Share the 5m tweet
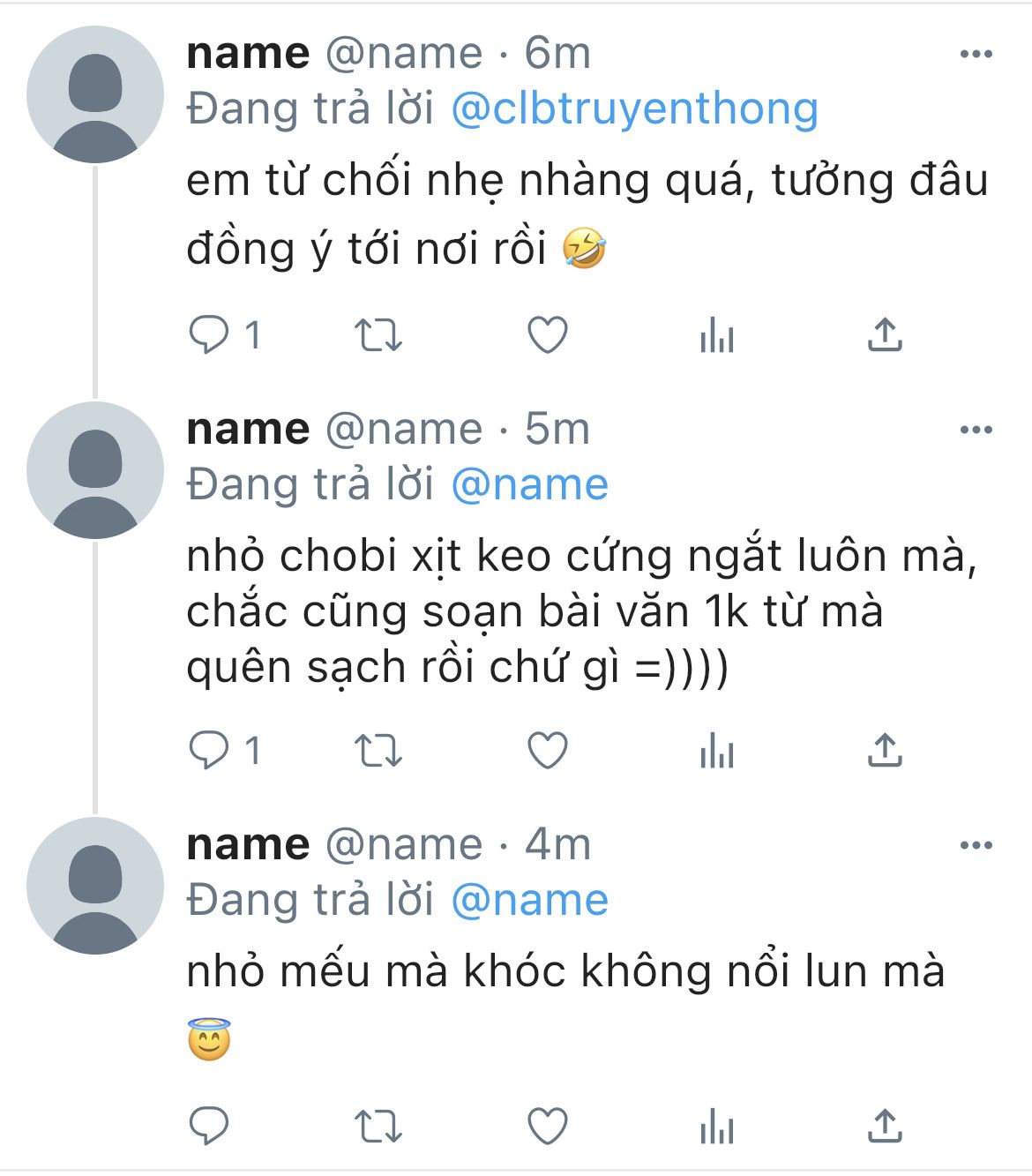 click(x=885, y=750)
